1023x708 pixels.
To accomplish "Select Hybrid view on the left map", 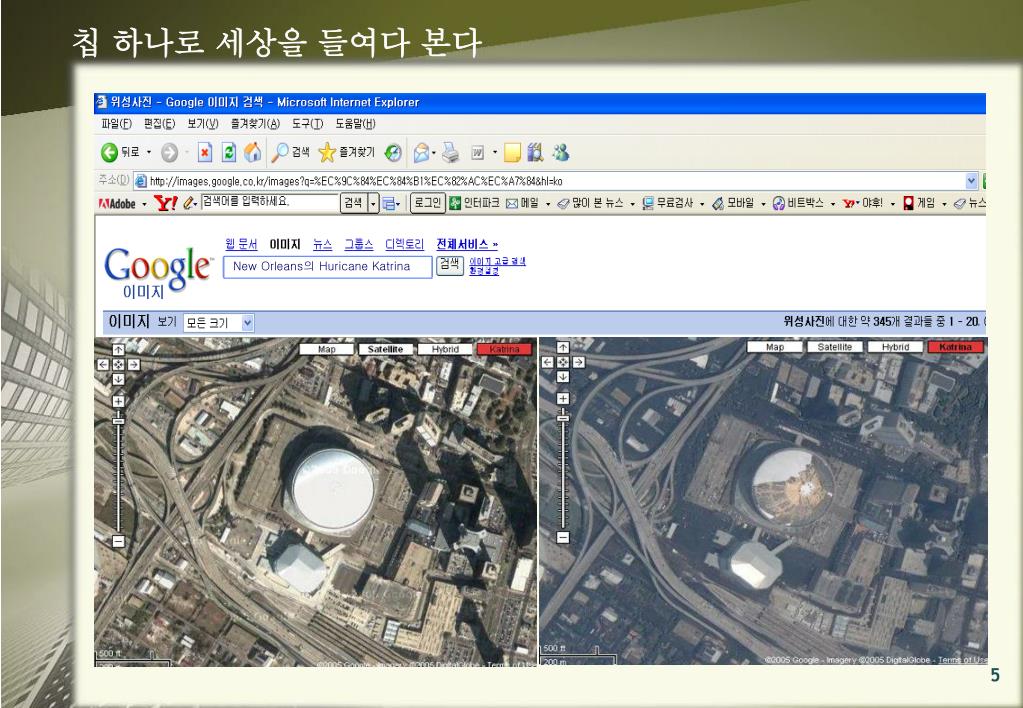I will click(445, 349).
